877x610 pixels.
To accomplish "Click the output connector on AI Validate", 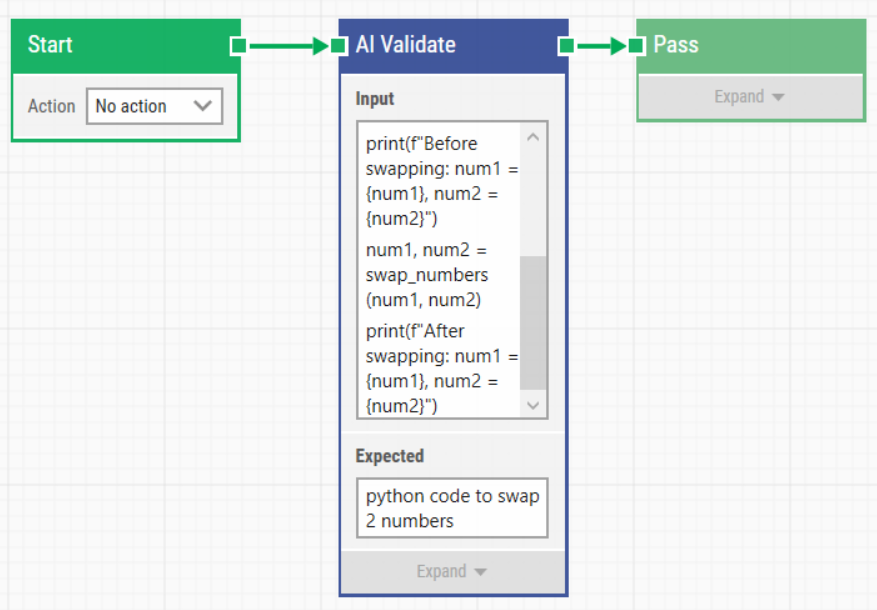I will (567, 45).
